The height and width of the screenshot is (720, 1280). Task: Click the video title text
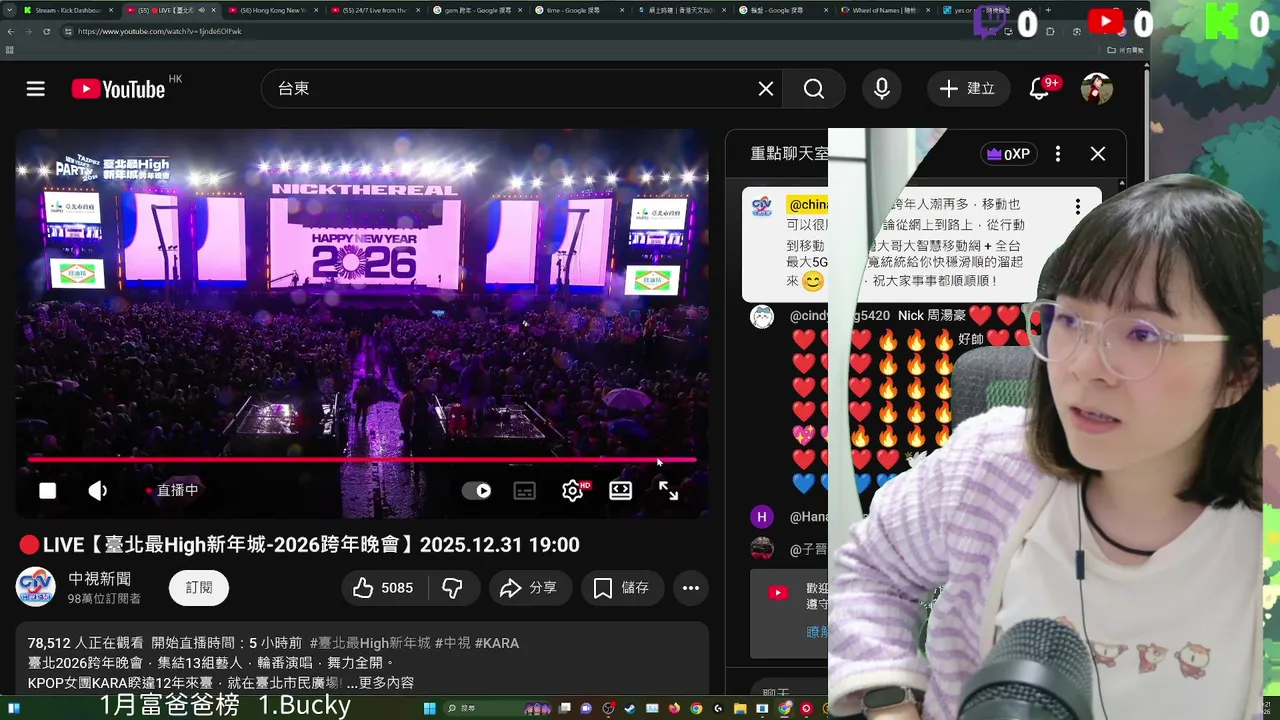click(311, 545)
